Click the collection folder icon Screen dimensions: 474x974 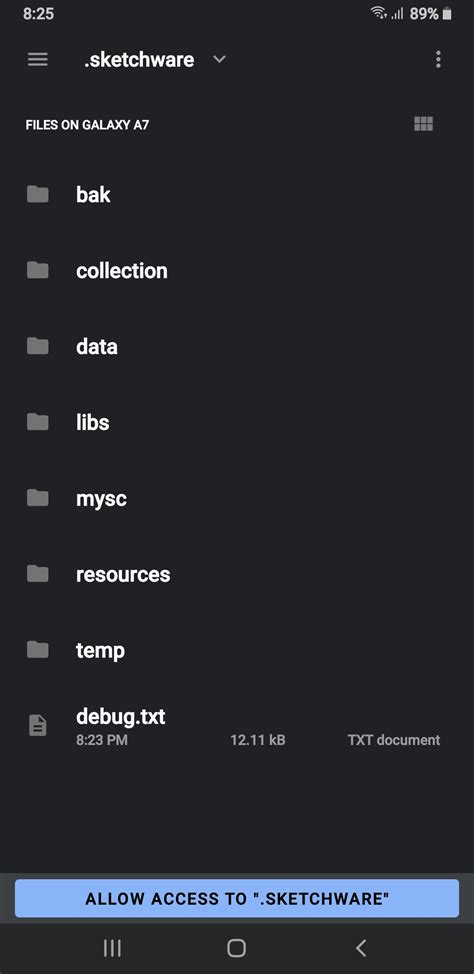(37, 270)
